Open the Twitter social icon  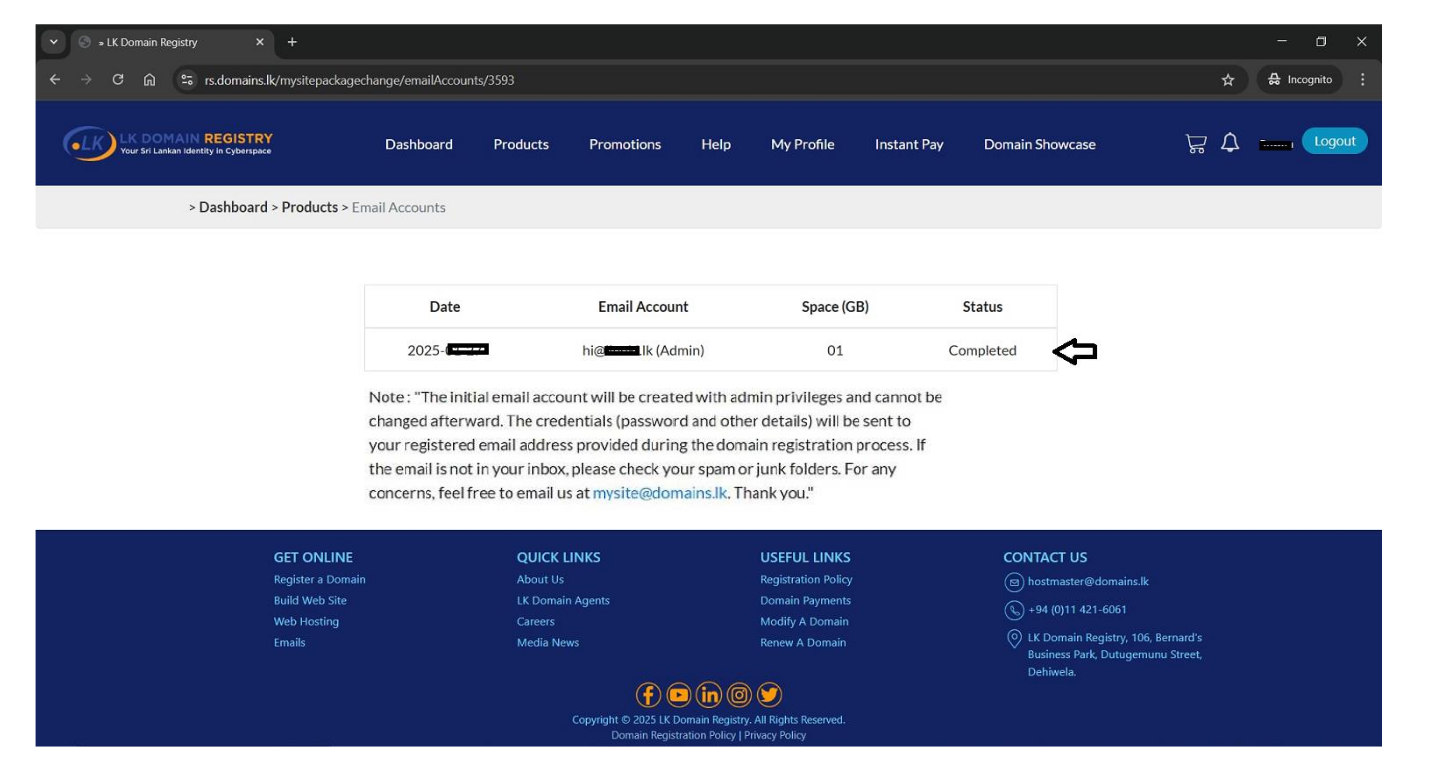tap(769, 695)
